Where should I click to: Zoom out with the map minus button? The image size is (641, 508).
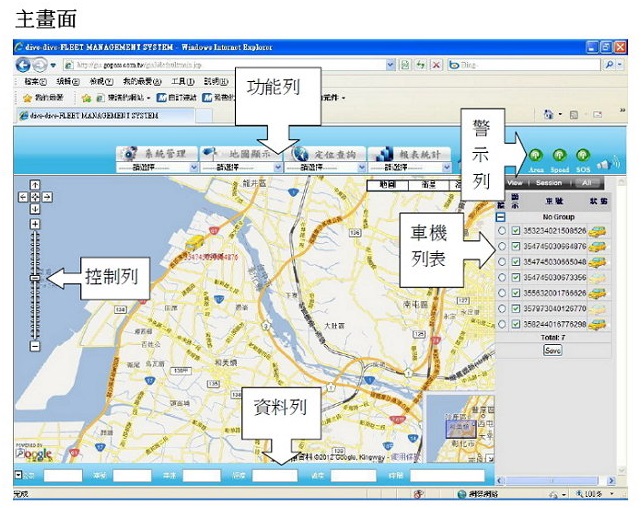(35, 346)
